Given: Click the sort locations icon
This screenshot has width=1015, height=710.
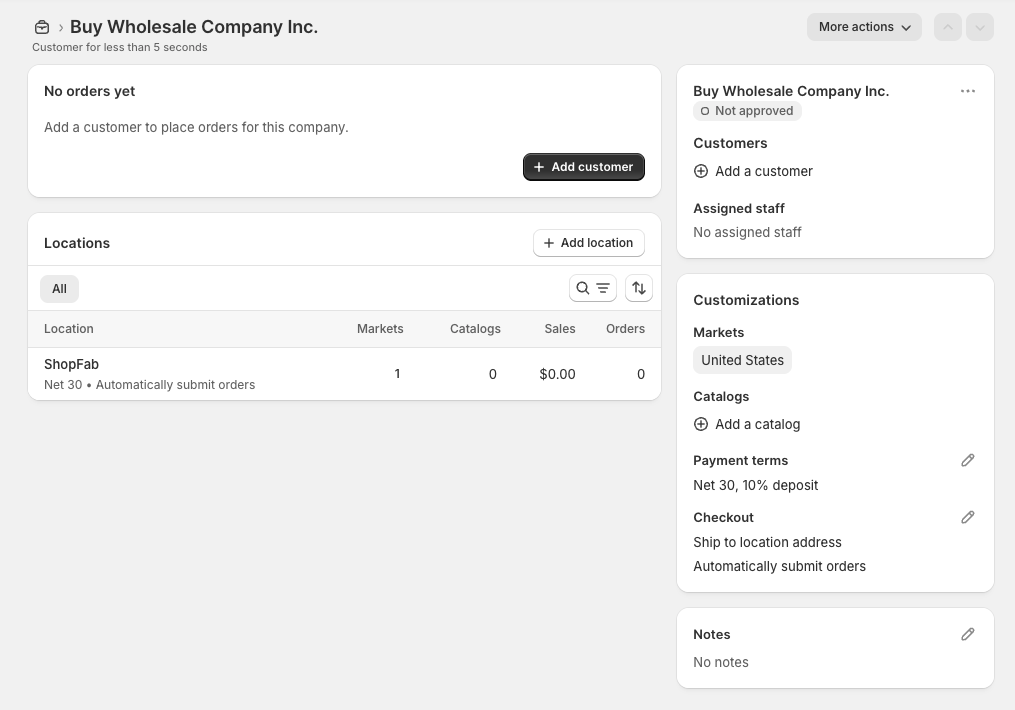Looking at the screenshot, I should pos(638,288).
